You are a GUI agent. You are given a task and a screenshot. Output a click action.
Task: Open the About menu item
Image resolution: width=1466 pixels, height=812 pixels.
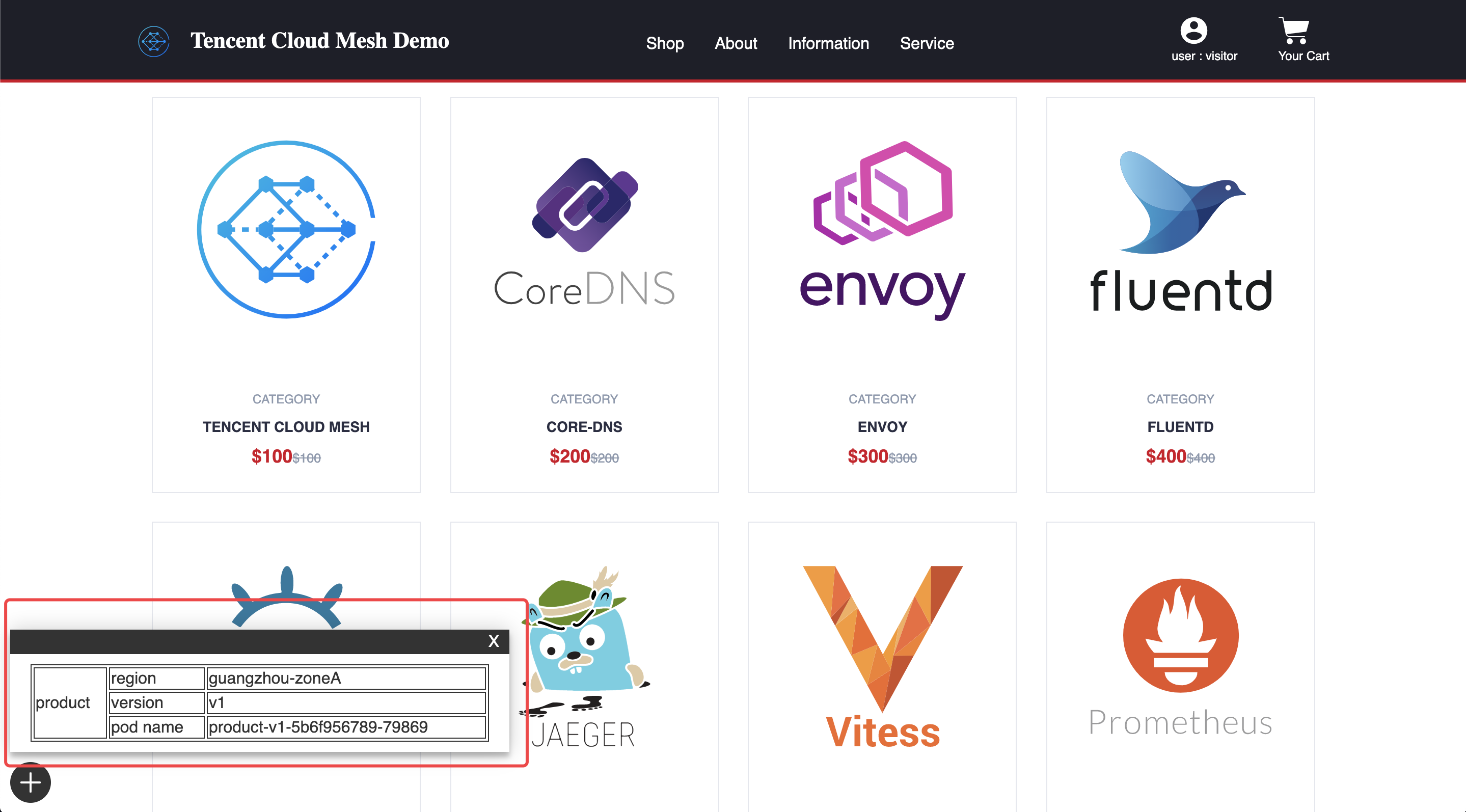[x=735, y=43]
